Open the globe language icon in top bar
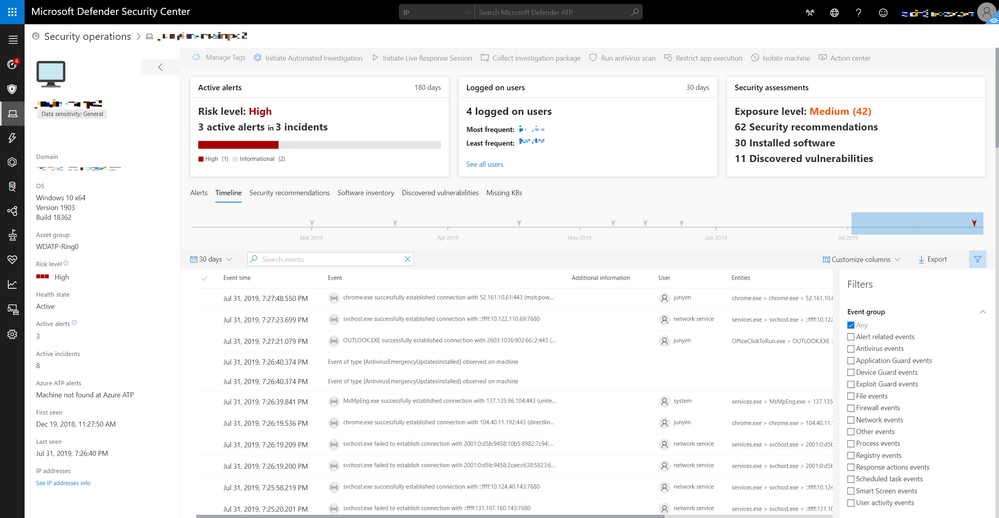This screenshot has width=999, height=518. pyautogui.click(x=834, y=12)
